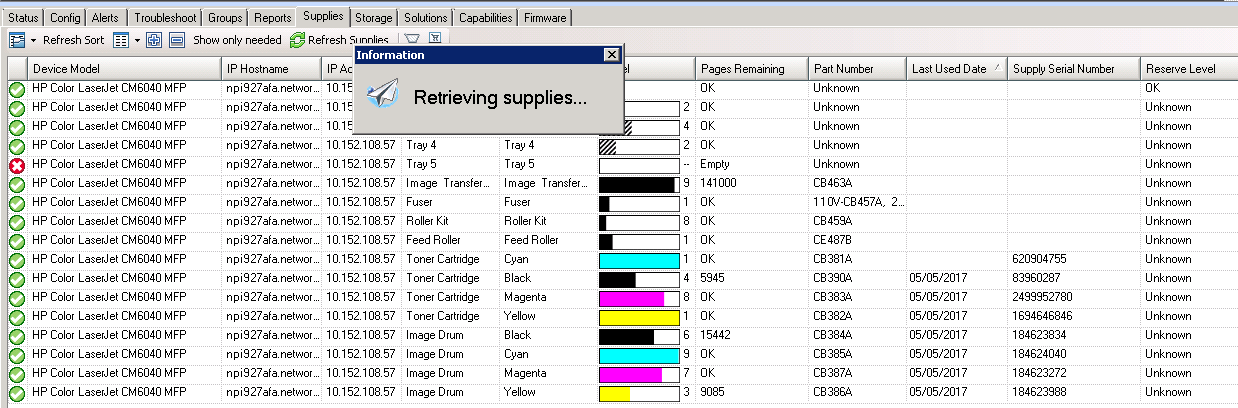Click the expand all plus icon

(154, 40)
